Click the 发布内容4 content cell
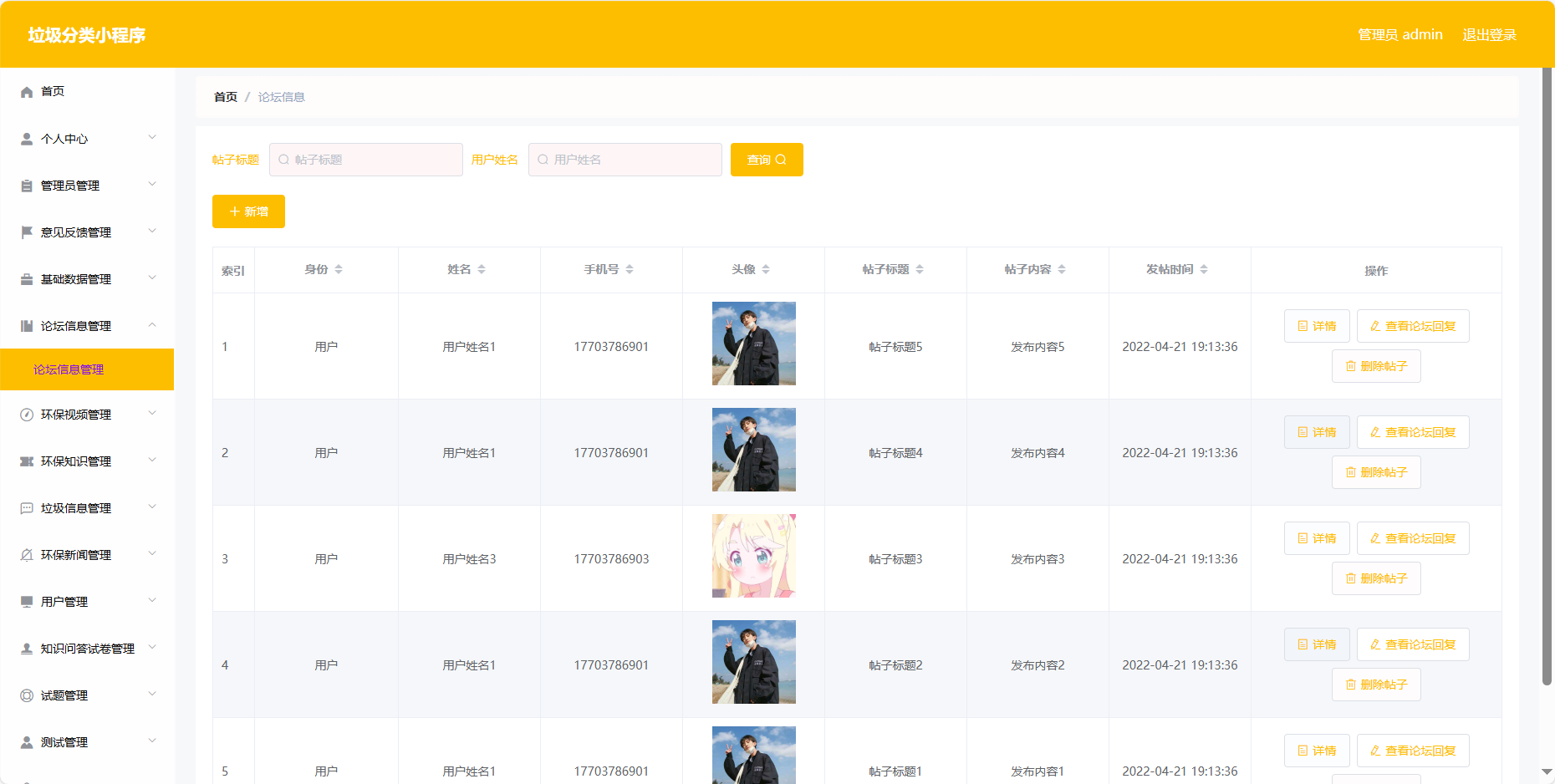Viewport: 1555px width, 784px height. click(x=1038, y=453)
